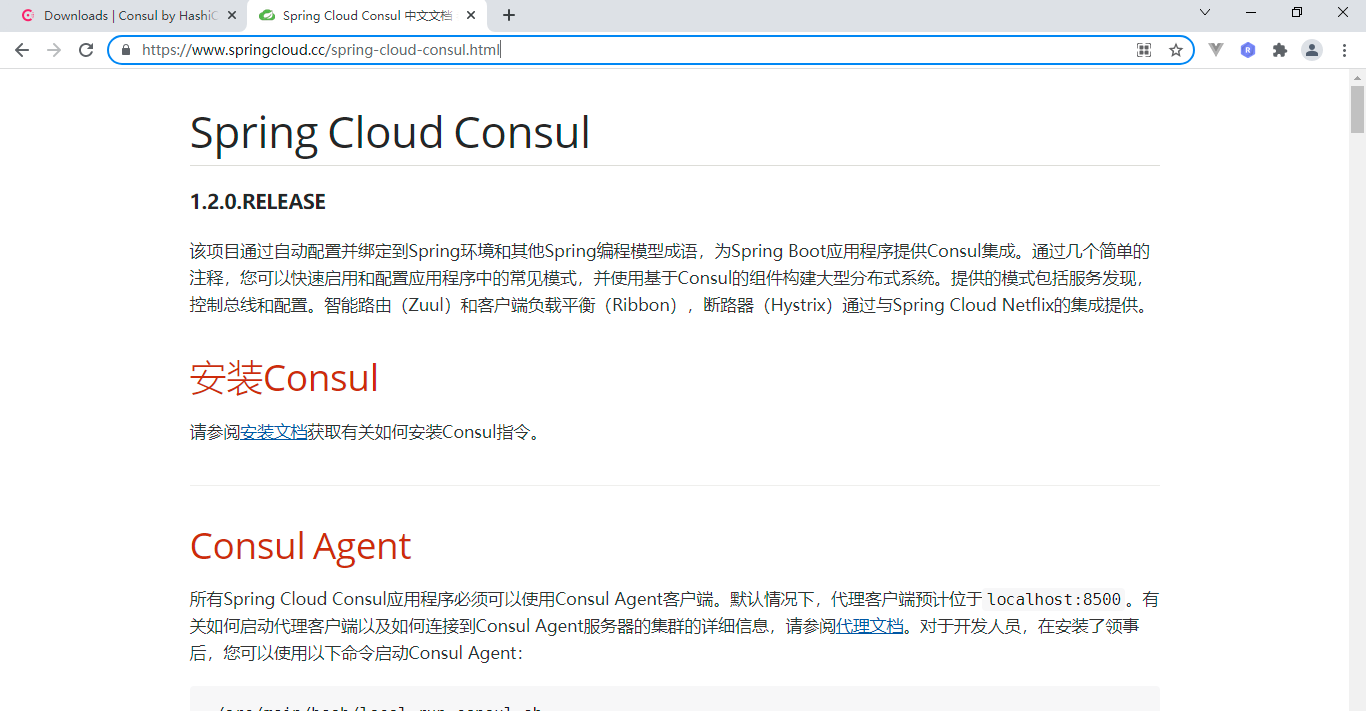
Task: Open the 代理文档 link
Action: click(870, 626)
